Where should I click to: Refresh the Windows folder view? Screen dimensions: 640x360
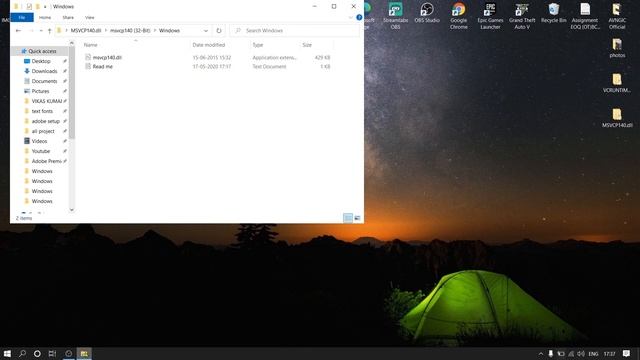pos(219,31)
